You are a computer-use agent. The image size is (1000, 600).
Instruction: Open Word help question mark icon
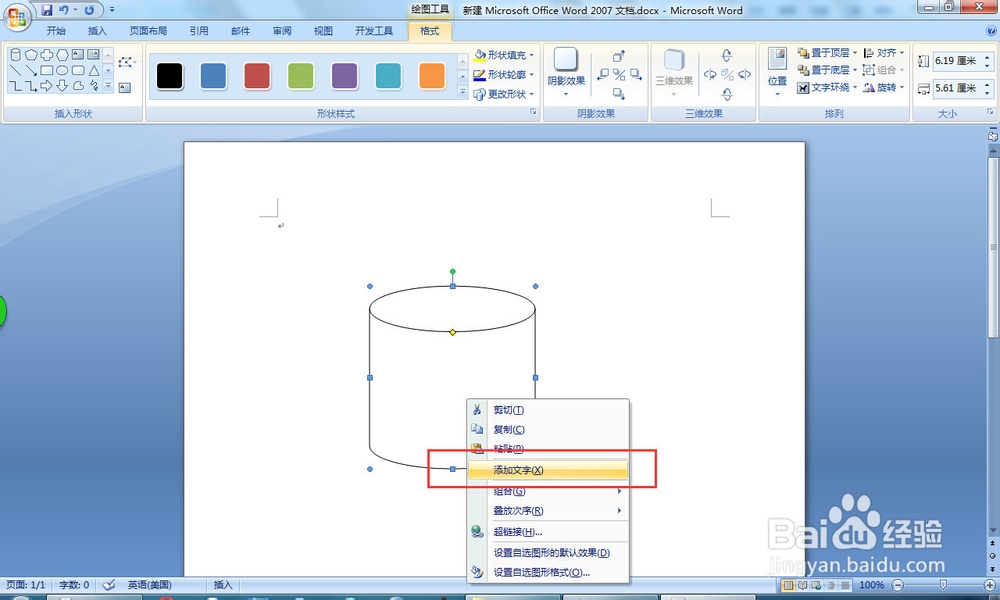pyautogui.click(x=991, y=31)
